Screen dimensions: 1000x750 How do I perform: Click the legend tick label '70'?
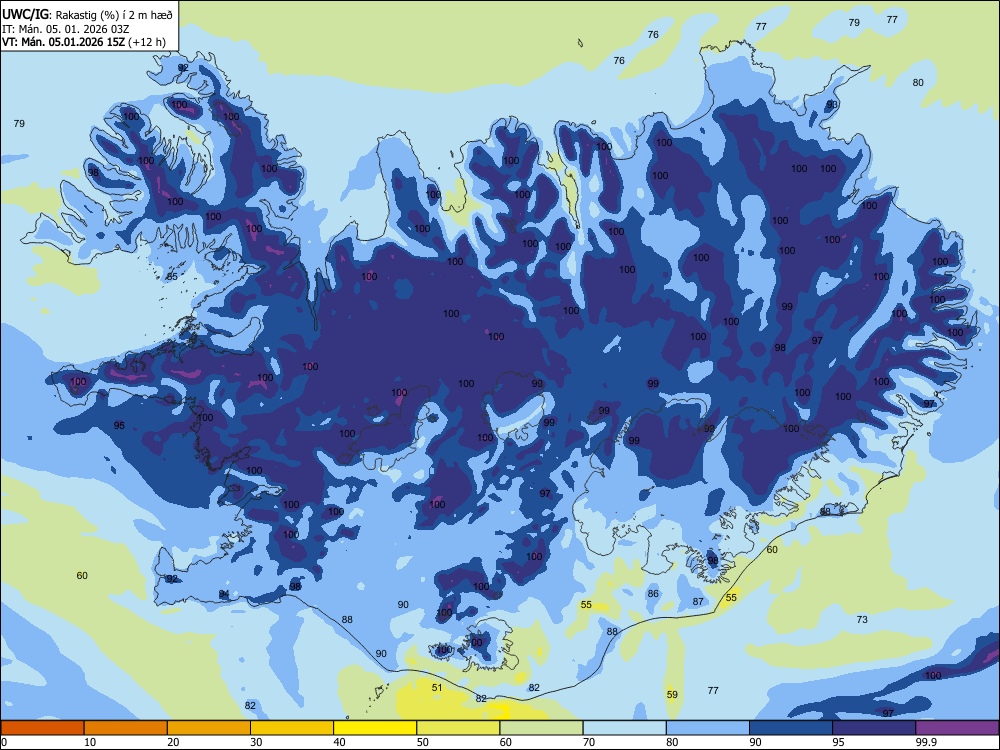pos(589,742)
